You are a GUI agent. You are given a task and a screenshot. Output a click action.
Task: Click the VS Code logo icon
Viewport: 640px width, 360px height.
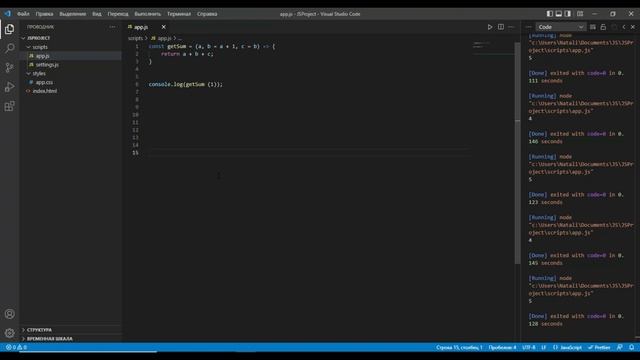[7, 13]
